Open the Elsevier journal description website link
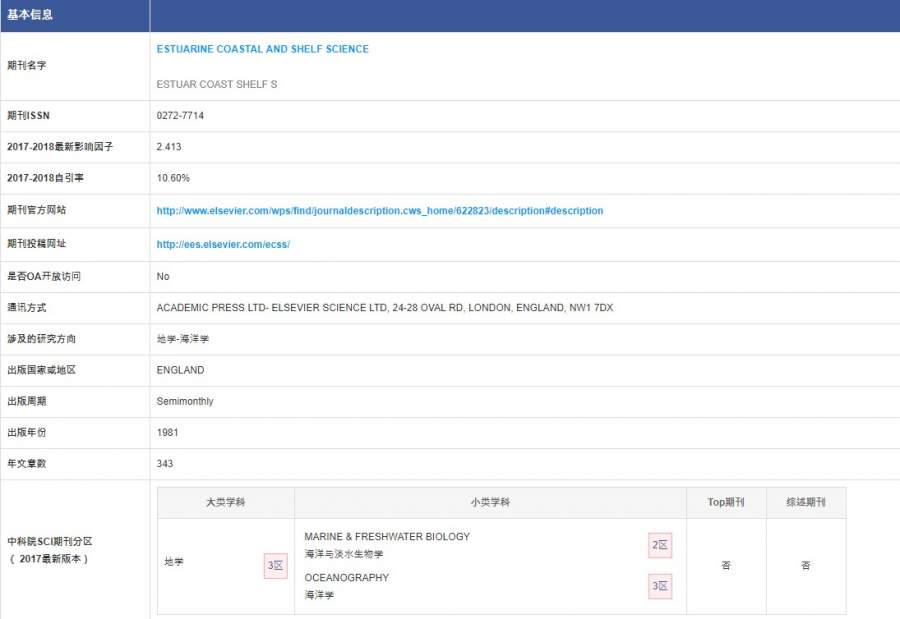This screenshot has width=900, height=619. [x=380, y=211]
